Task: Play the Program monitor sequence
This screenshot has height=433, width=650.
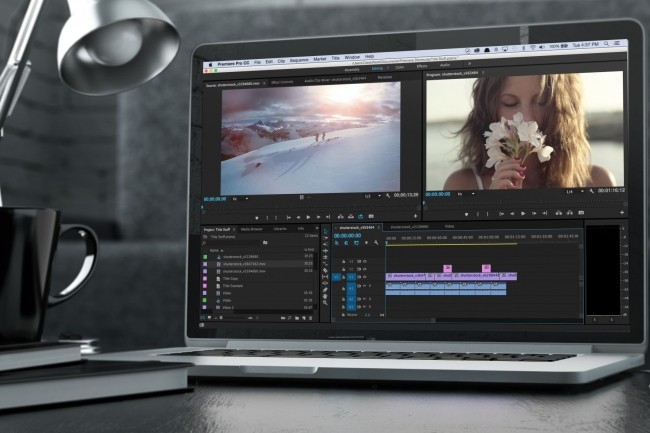Action: [x=523, y=213]
